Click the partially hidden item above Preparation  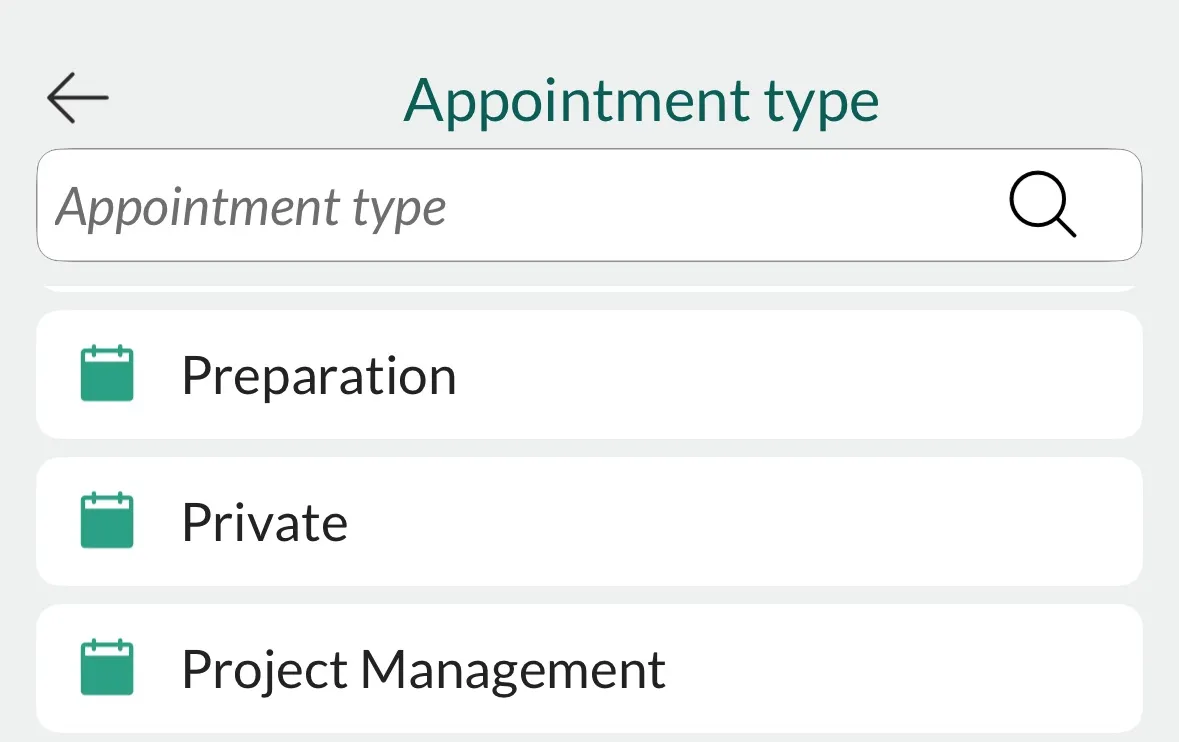(x=588, y=289)
